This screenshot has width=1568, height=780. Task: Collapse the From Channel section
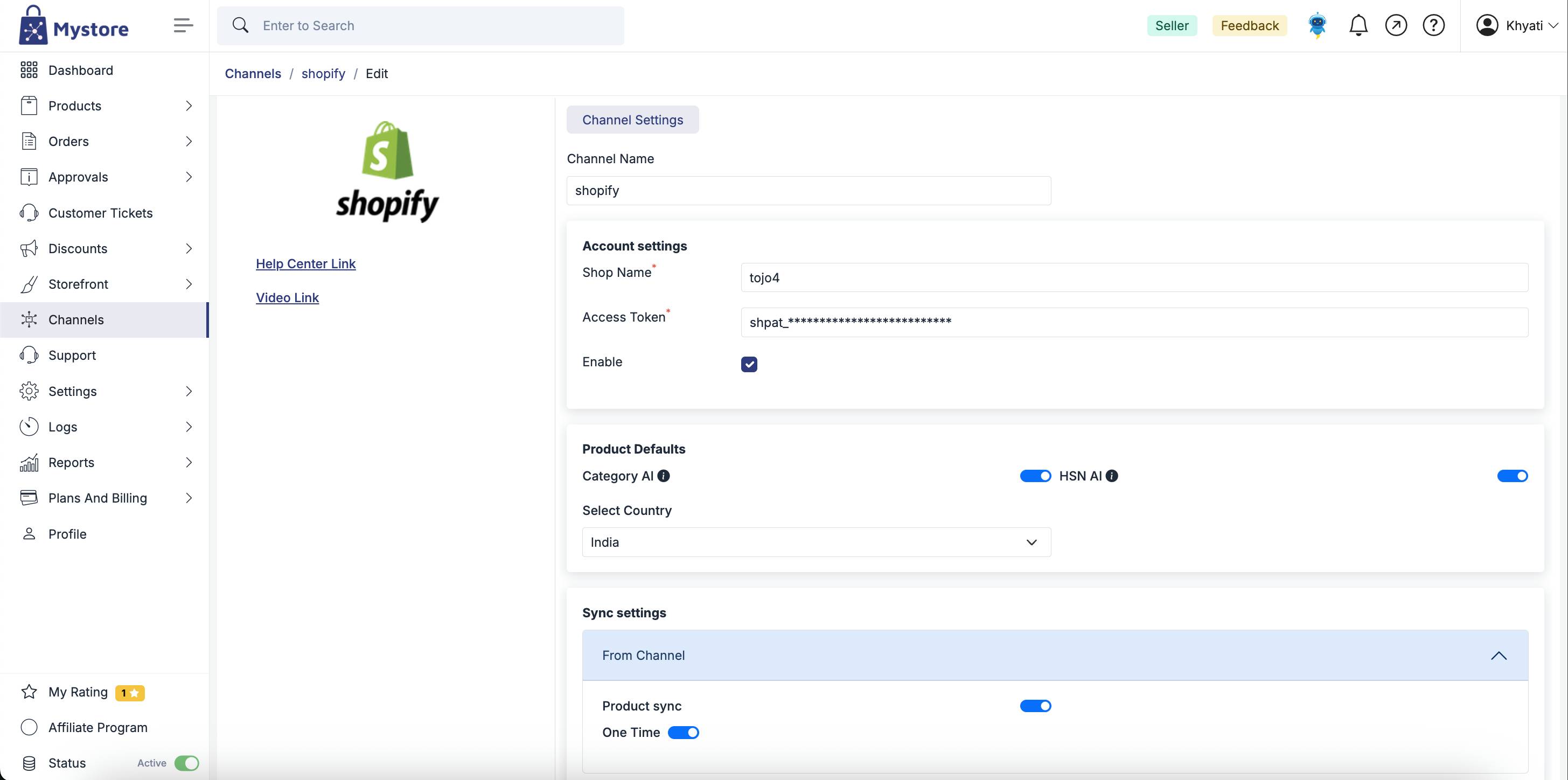[x=1498, y=656]
